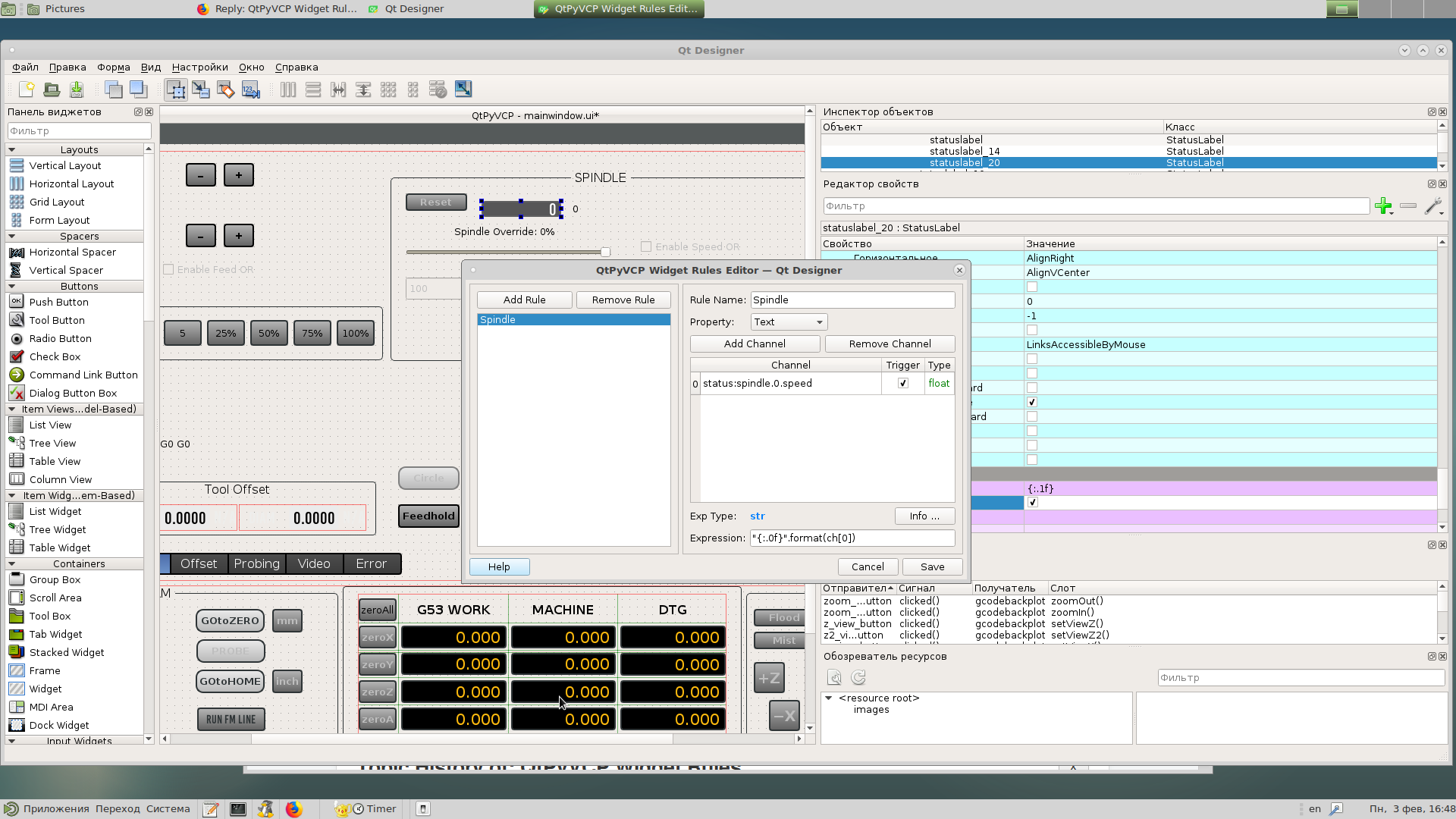Switch to Reply: QtPyVCP browser window in taskbar
1456x819 pixels.
(277, 9)
